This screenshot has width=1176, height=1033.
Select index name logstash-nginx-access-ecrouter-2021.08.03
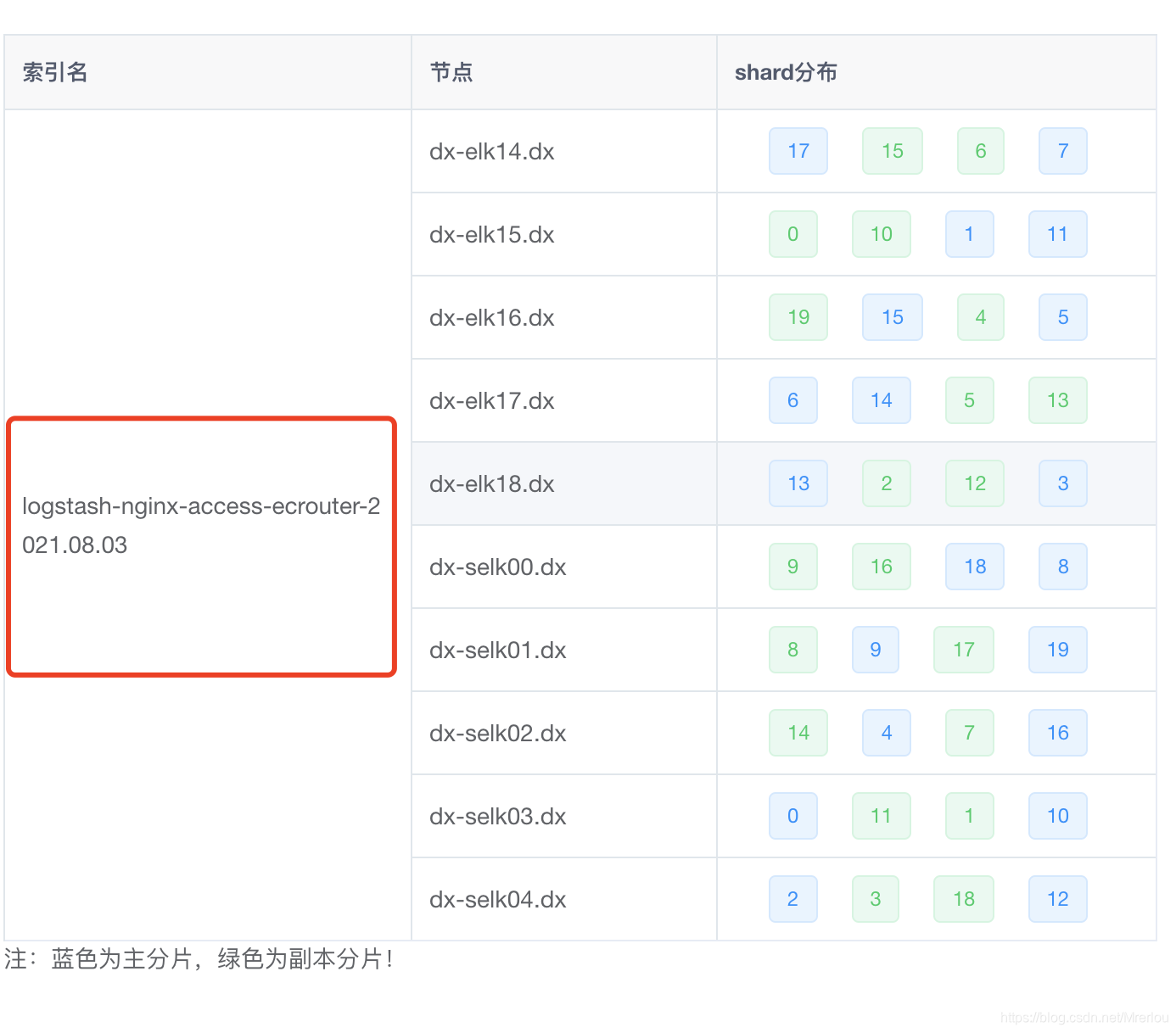[x=202, y=526]
